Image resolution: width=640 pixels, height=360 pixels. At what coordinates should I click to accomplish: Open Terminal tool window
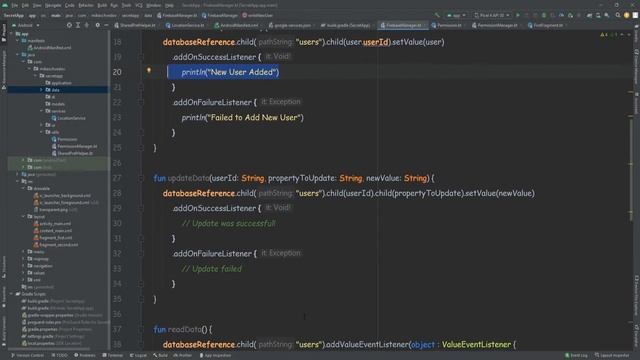[x=113, y=356]
